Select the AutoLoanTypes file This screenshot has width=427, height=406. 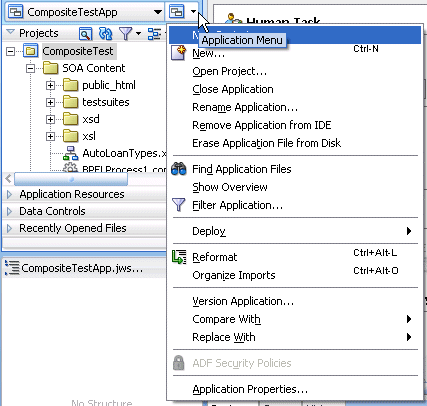pyautogui.click(x=124, y=153)
